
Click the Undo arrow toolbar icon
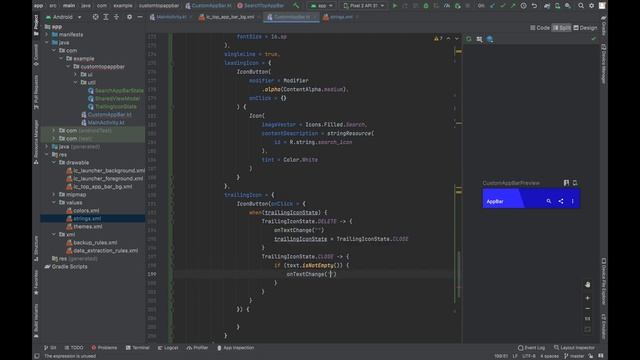[534, 6]
